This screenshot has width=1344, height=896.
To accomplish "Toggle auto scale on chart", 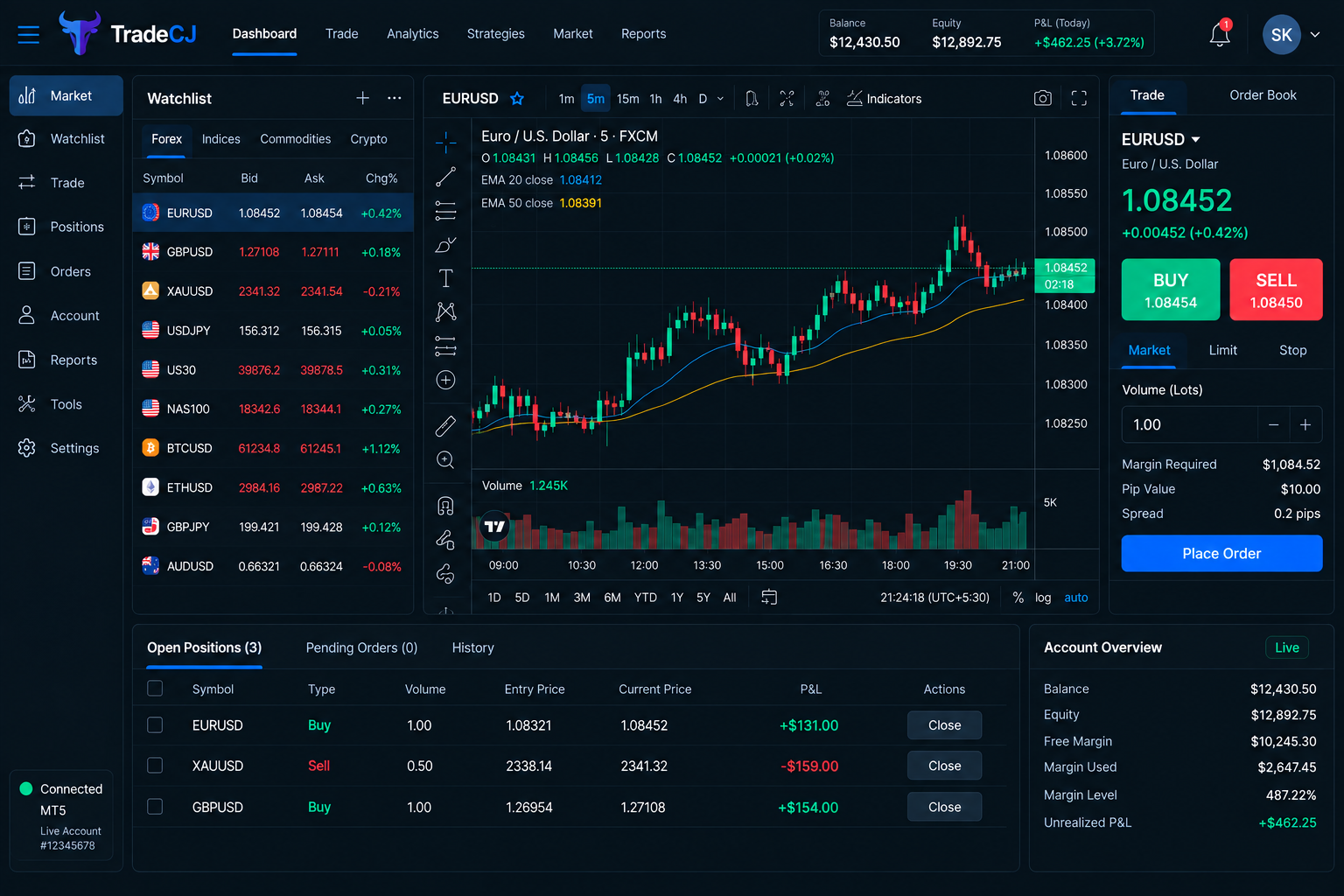I will (x=1076, y=598).
